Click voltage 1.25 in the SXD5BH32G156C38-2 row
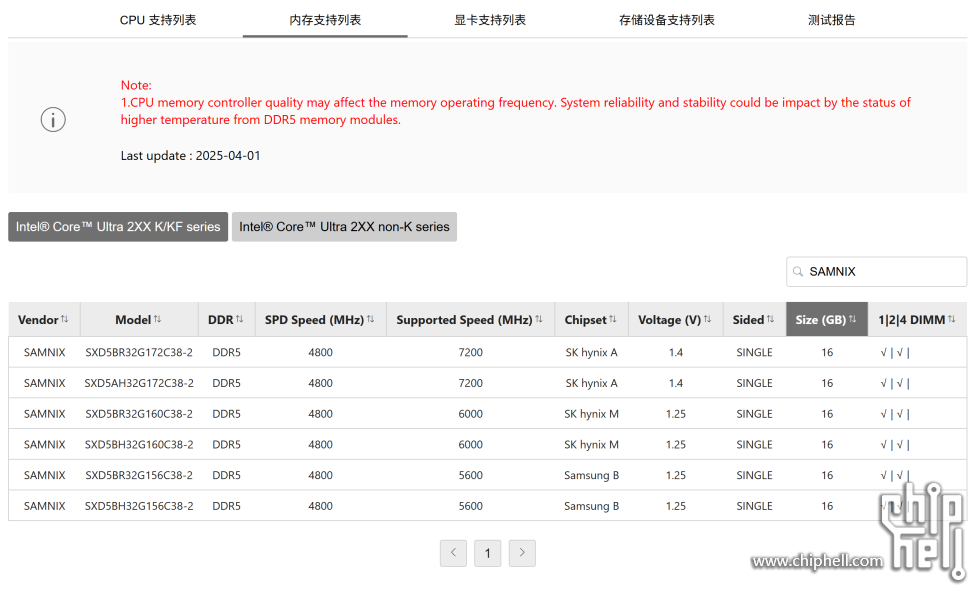 click(x=676, y=506)
